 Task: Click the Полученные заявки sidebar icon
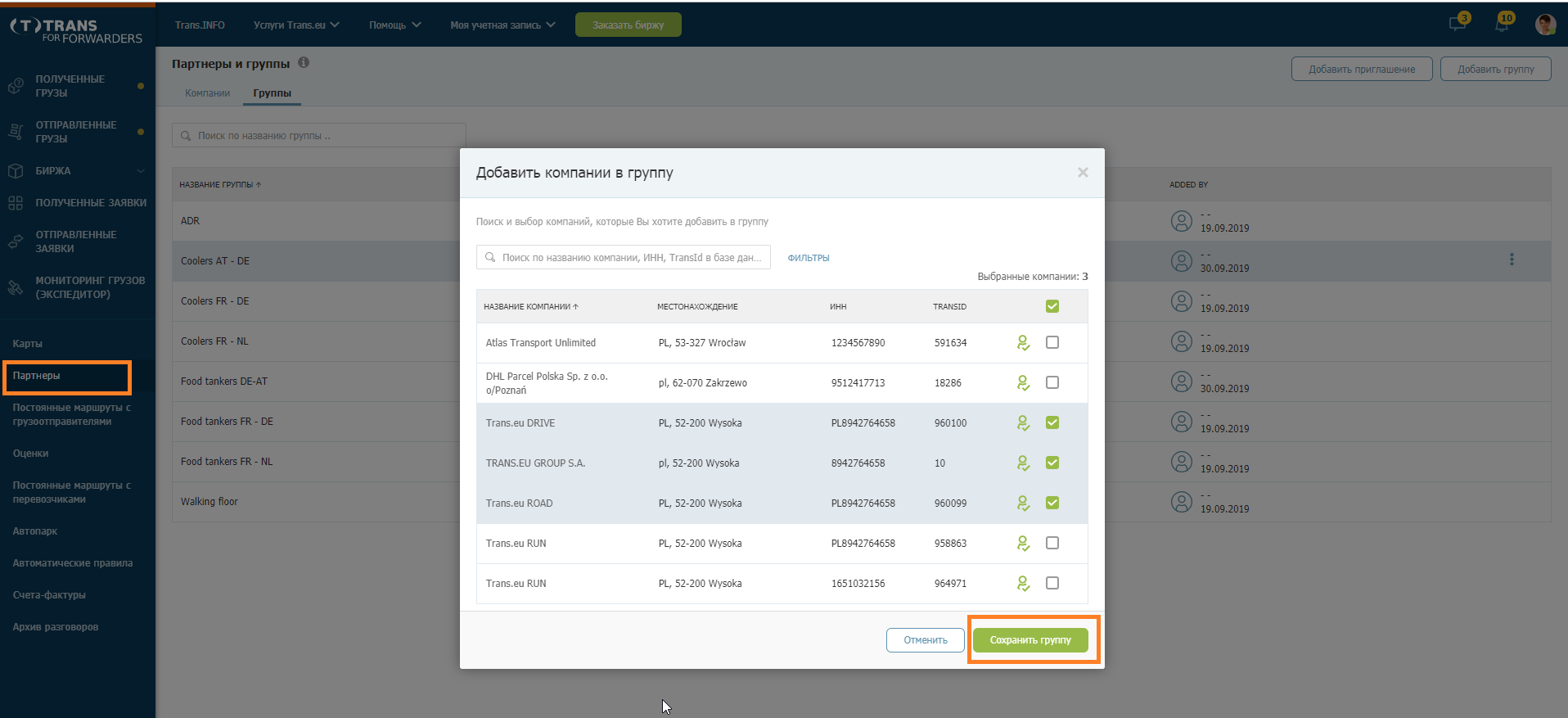click(16, 202)
